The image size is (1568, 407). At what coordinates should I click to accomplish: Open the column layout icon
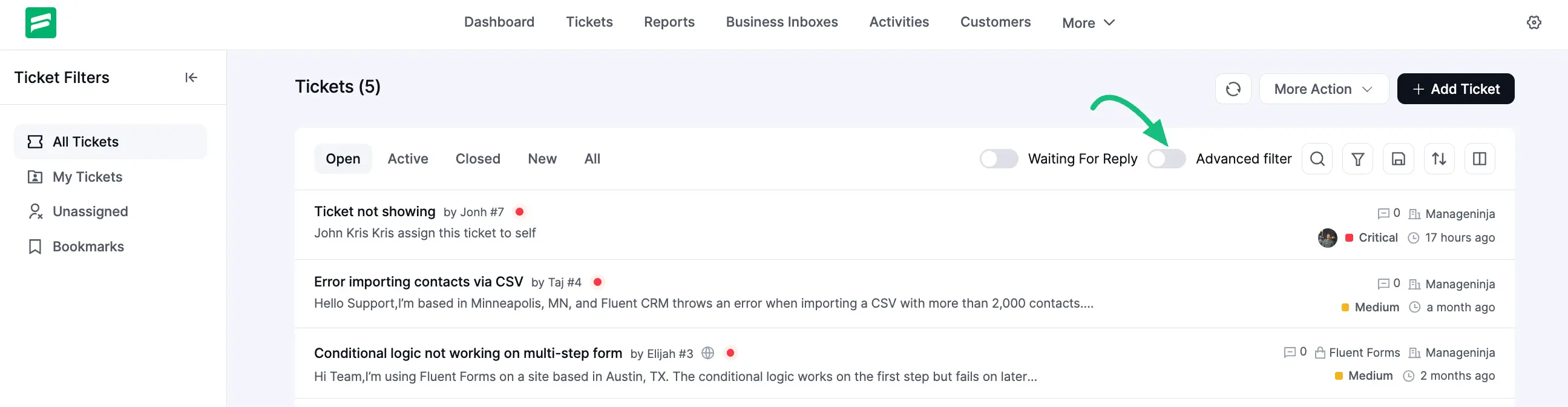coord(1479,159)
